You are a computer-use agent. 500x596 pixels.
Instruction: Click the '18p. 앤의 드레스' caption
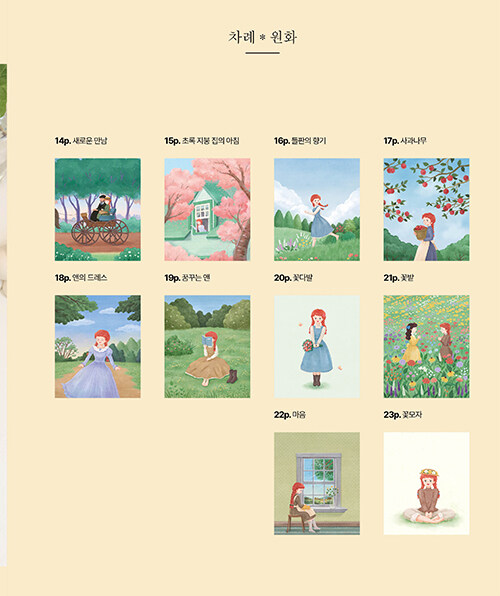pyautogui.click(x=81, y=278)
